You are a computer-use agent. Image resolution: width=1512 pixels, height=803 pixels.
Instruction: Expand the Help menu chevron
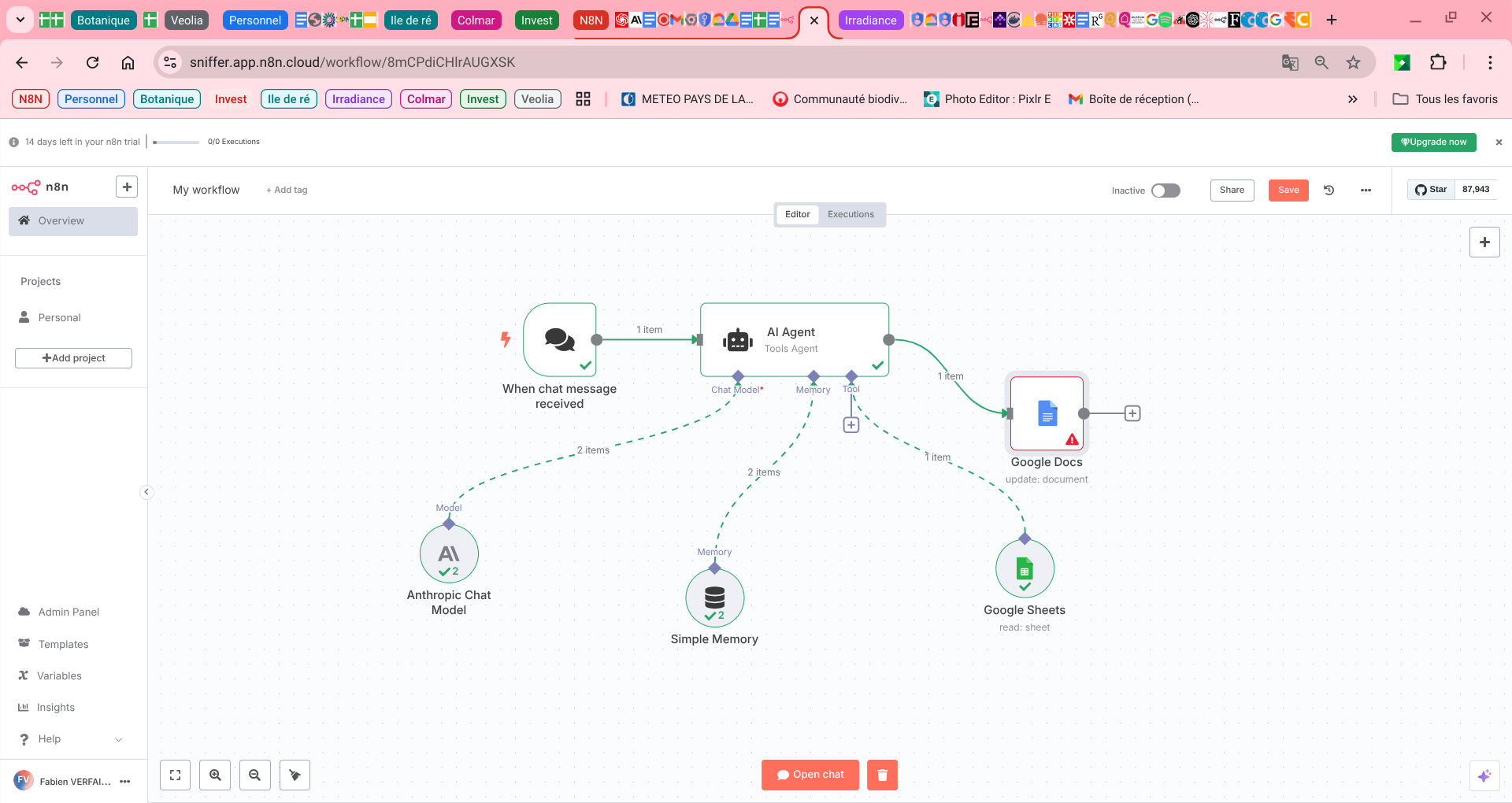[119, 739]
